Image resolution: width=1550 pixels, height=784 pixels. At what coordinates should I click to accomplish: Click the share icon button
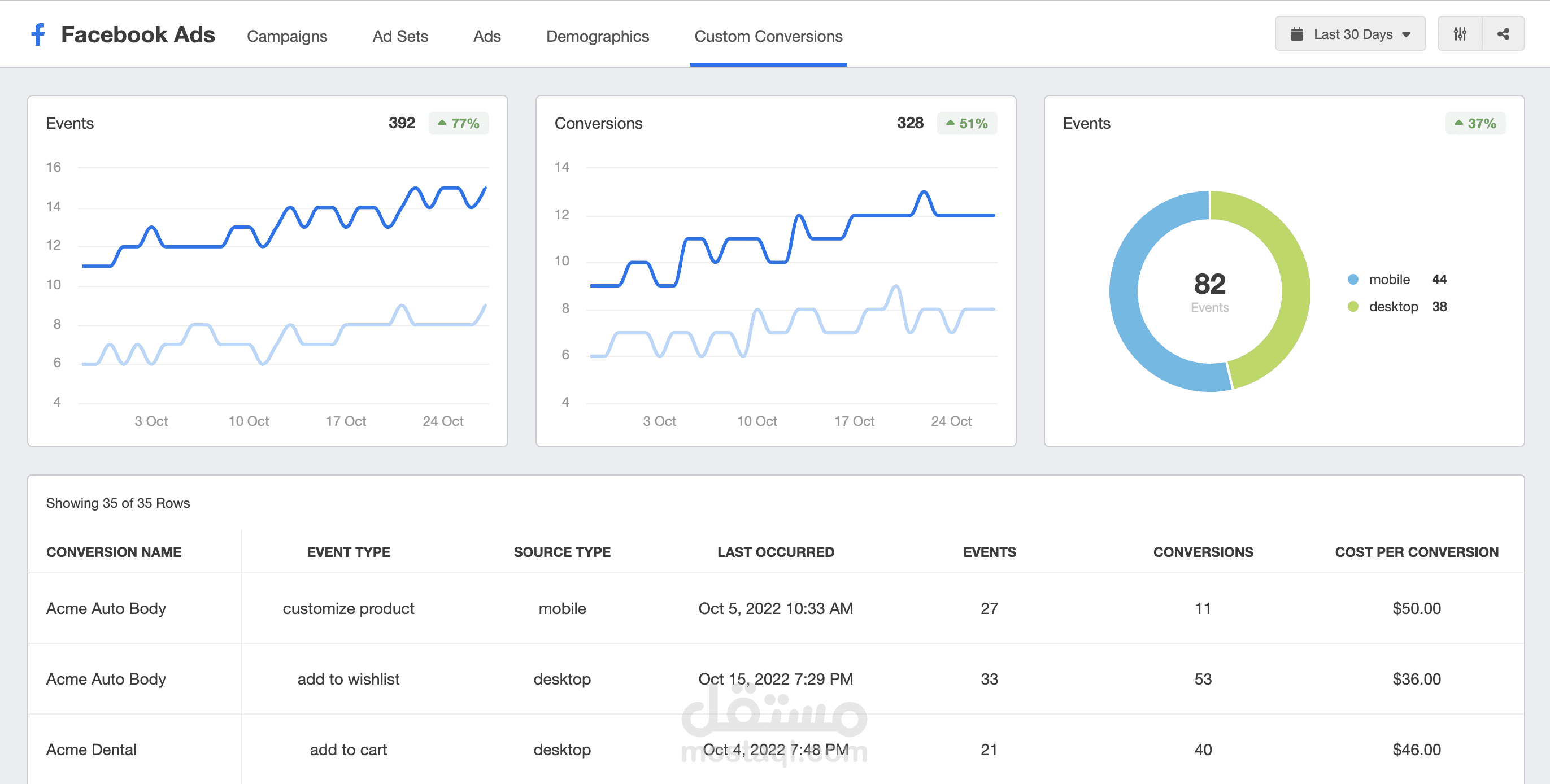(1503, 34)
